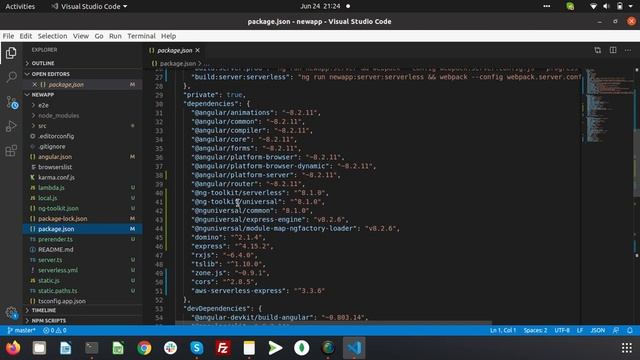Viewport: 640px width, 360px height.
Task: Split the editor to the right
Action: (x=613, y=50)
